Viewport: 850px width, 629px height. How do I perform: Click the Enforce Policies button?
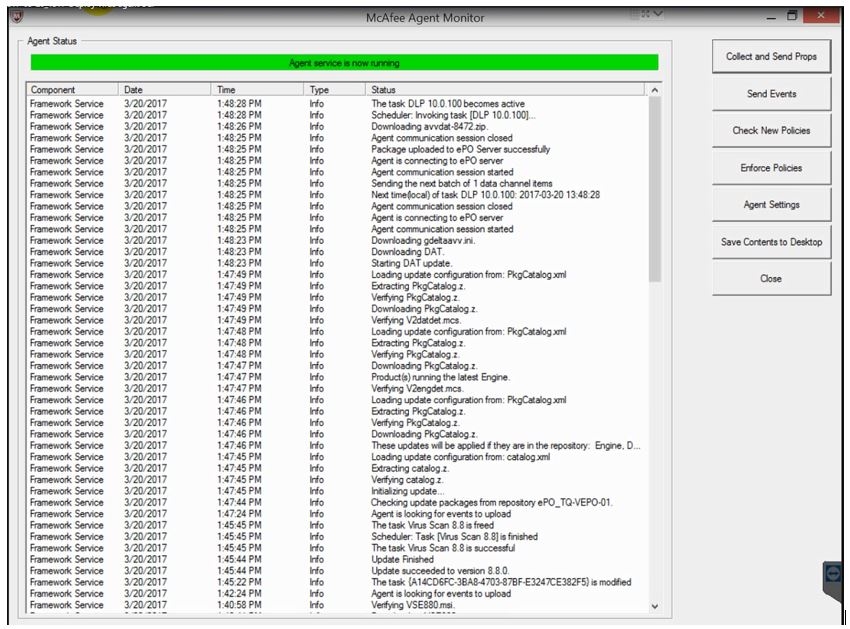click(x=771, y=168)
